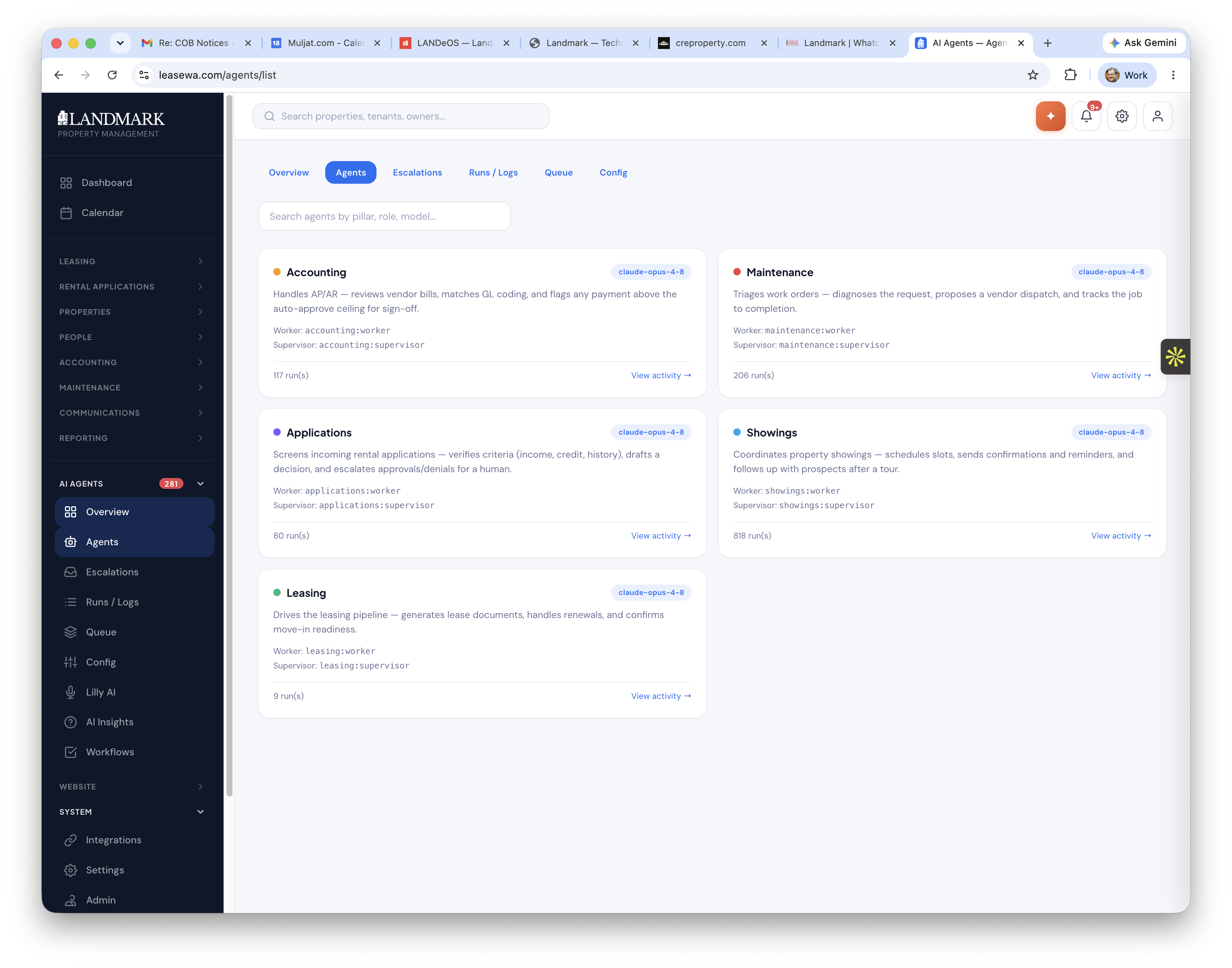The height and width of the screenshot is (968, 1232).
Task: Open Config sliders icon in sidebar
Action: coord(70,662)
